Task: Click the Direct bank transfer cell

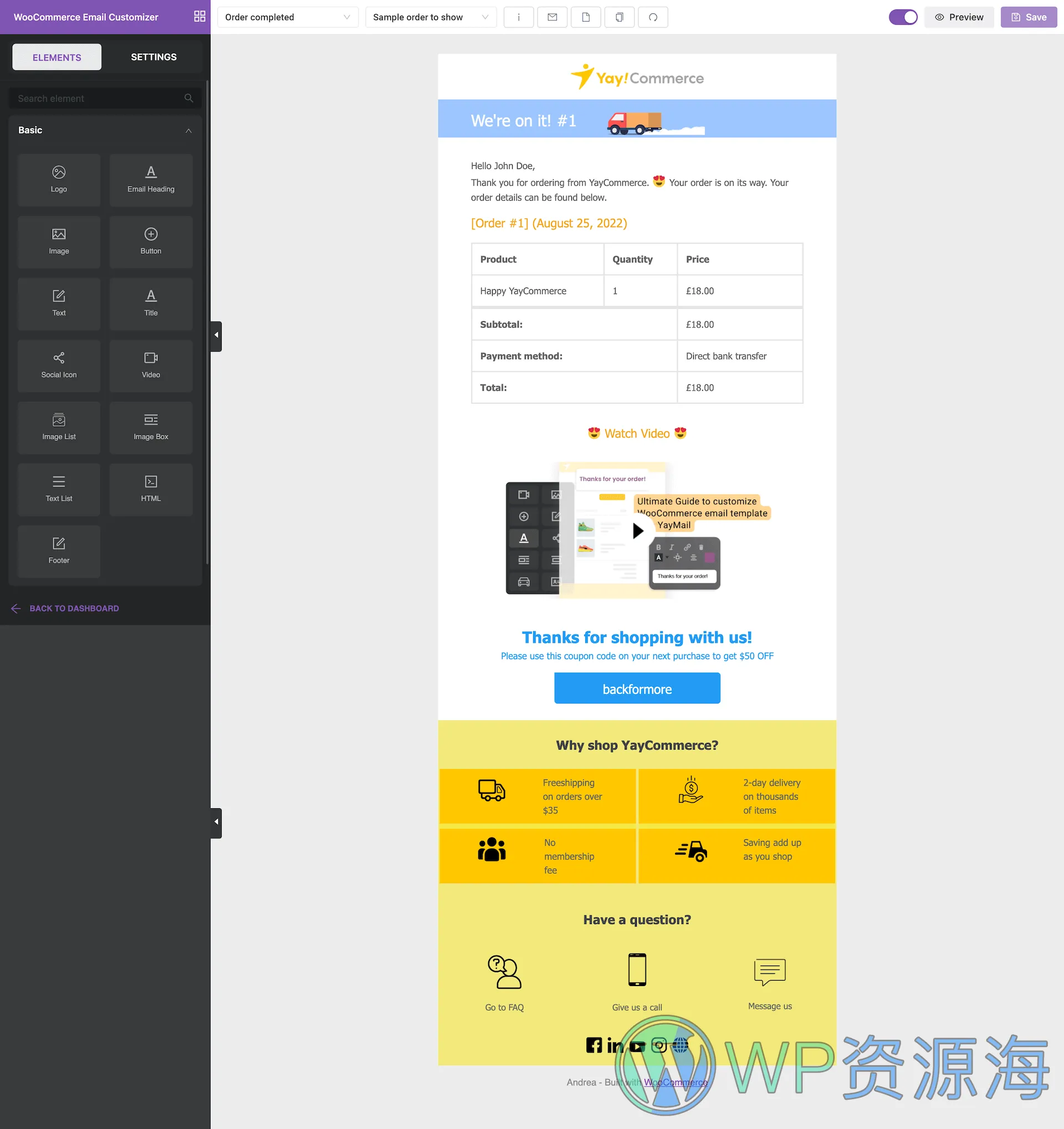Action: pos(740,356)
